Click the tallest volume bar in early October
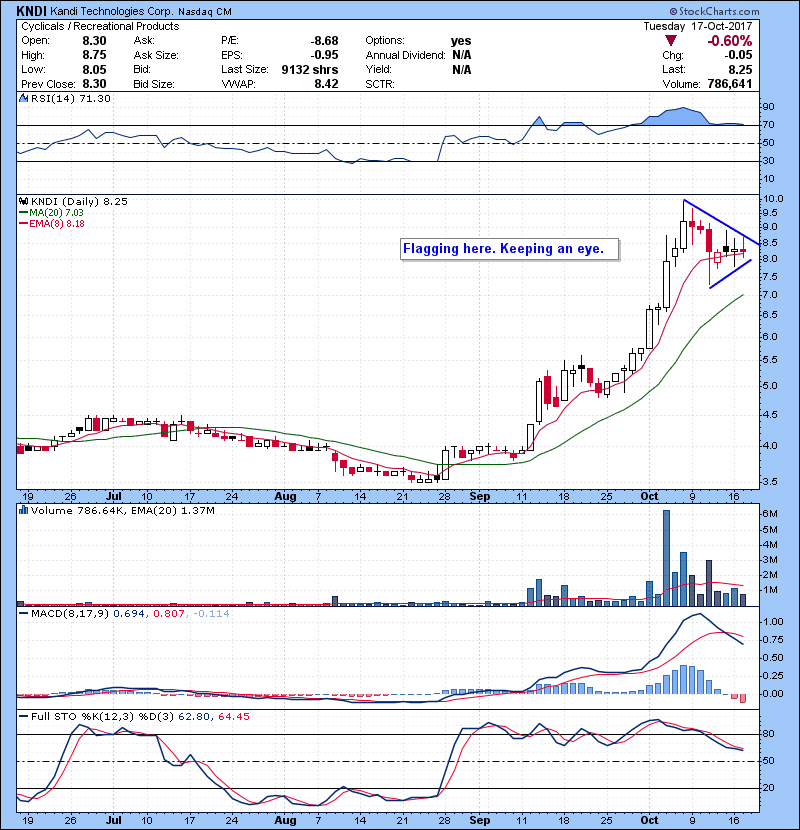Screen dimensions: 800x830 [666, 558]
